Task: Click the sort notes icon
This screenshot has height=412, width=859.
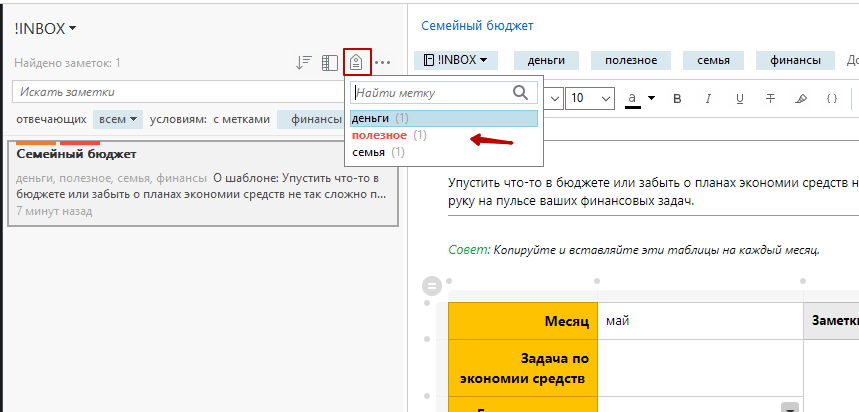Action: coord(305,63)
